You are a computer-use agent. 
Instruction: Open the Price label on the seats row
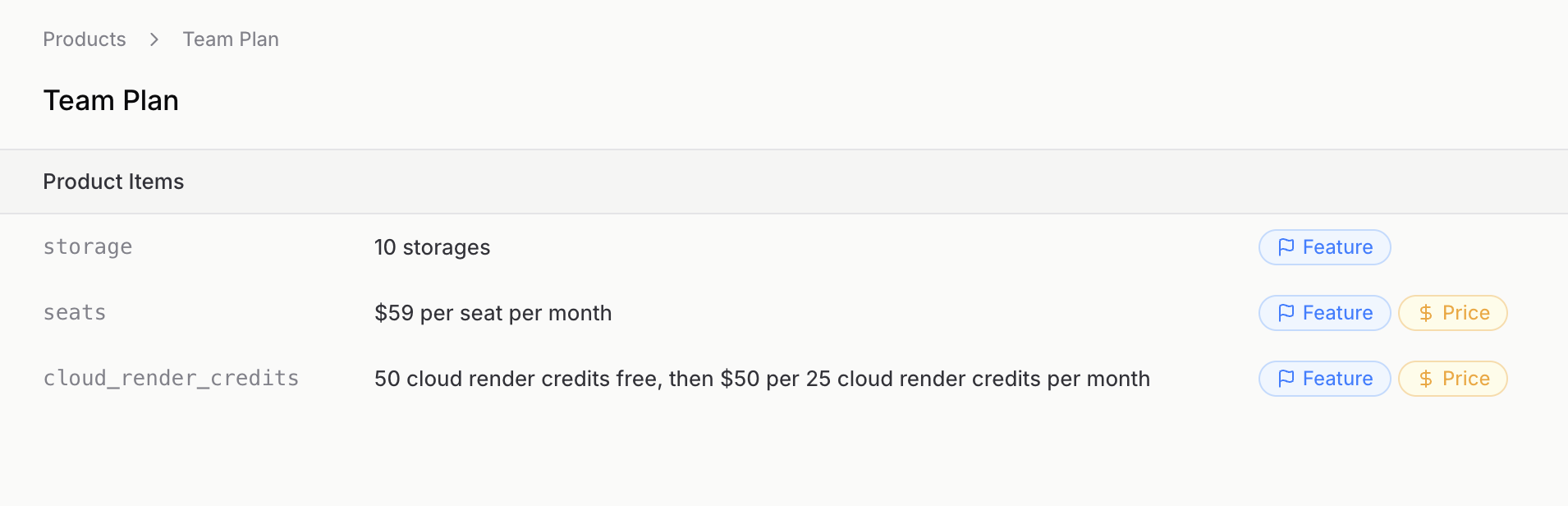coord(1465,313)
